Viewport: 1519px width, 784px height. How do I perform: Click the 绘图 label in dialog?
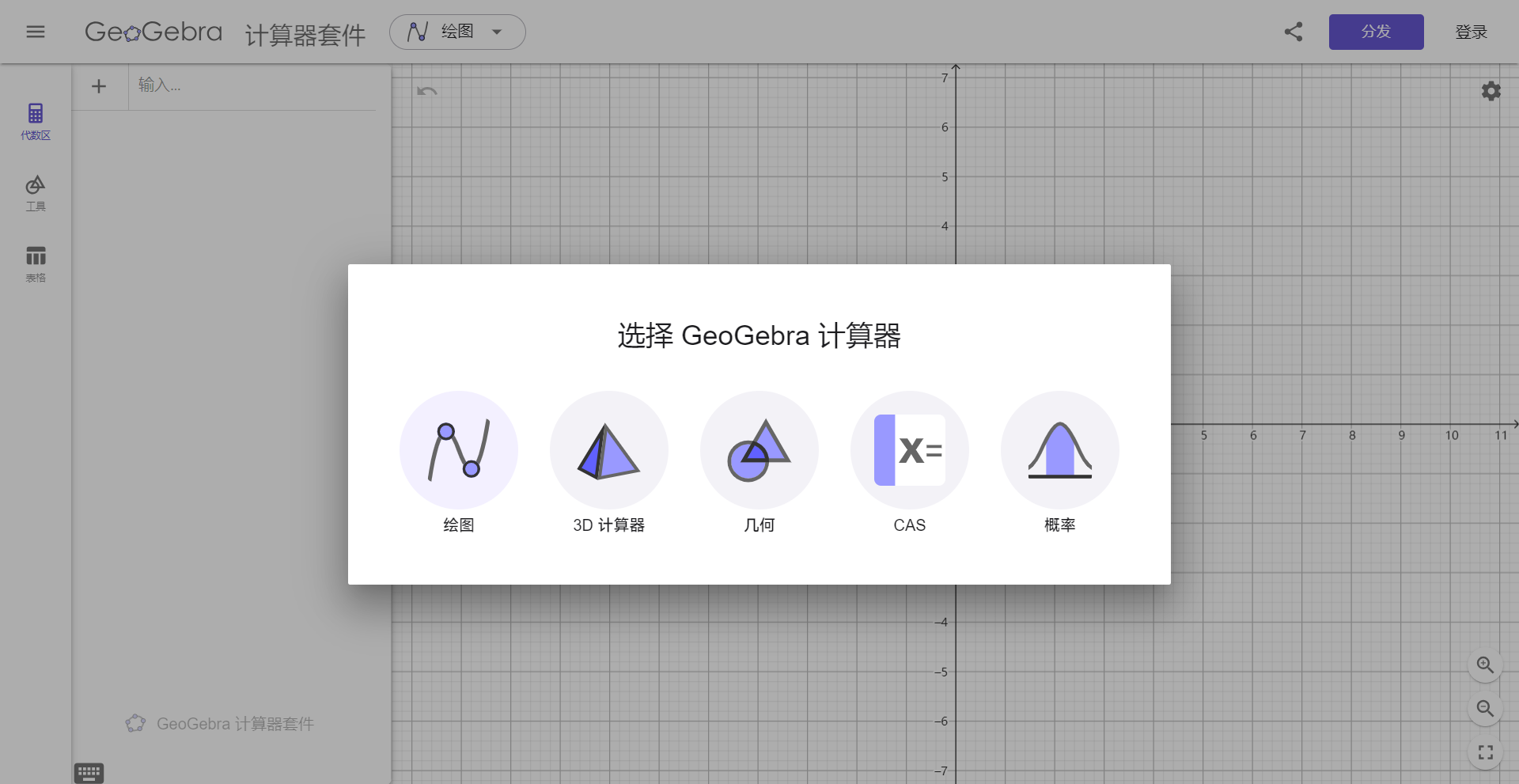click(x=459, y=525)
